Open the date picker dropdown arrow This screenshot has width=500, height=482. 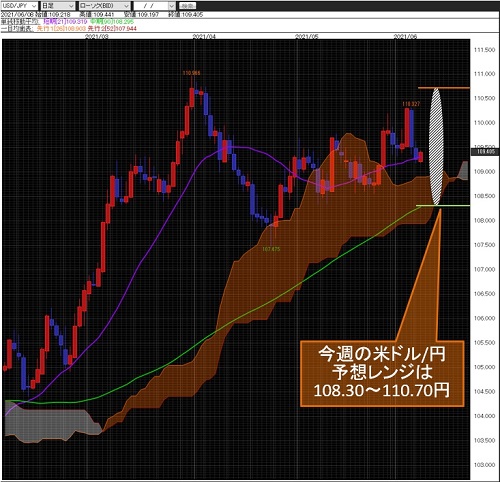point(171,6)
